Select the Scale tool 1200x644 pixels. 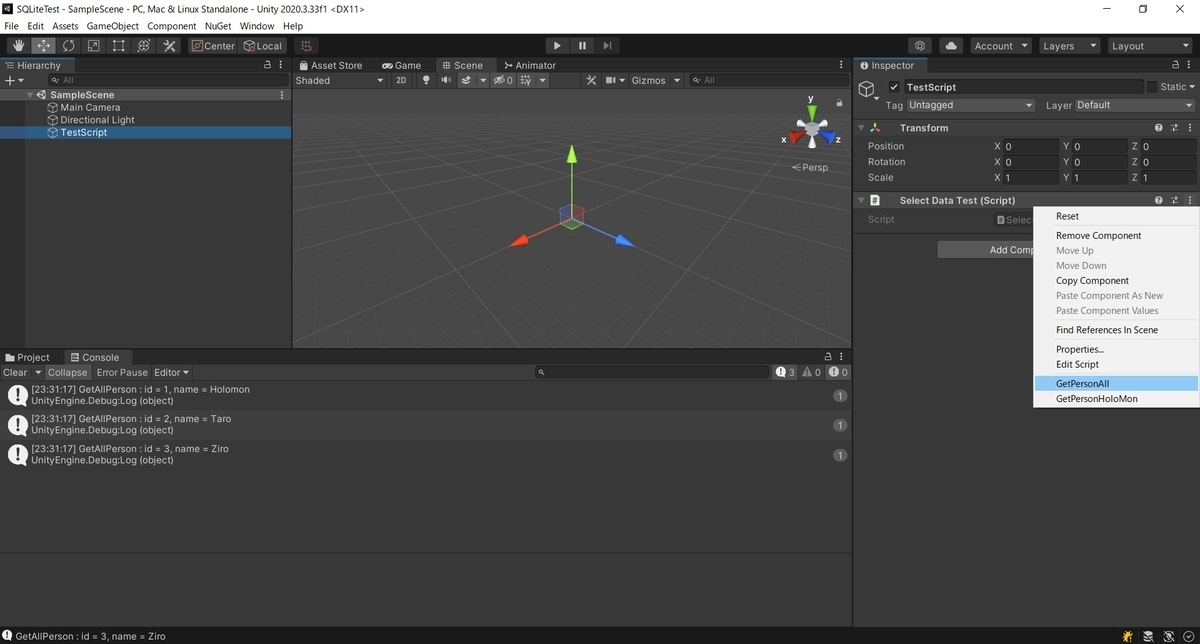pos(93,45)
